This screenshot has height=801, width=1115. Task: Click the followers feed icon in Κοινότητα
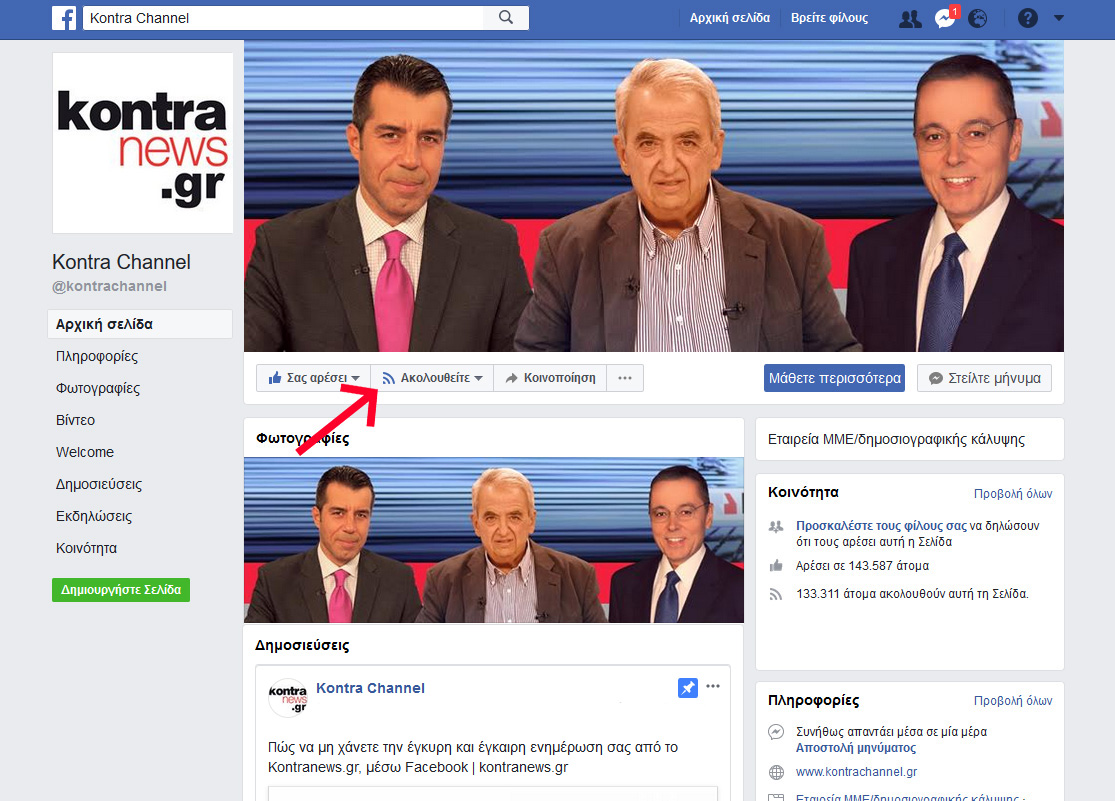tap(776, 594)
